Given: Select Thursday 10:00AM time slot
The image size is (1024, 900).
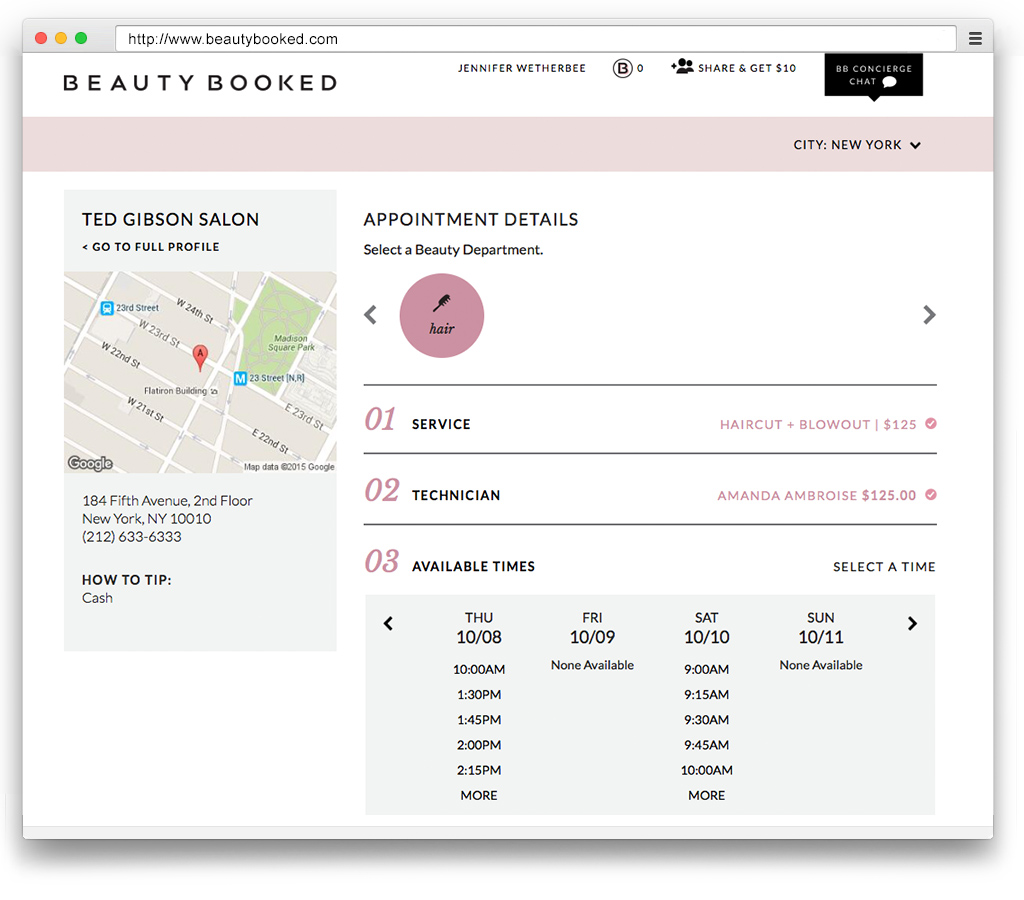Looking at the screenshot, I should (x=479, y=669).
